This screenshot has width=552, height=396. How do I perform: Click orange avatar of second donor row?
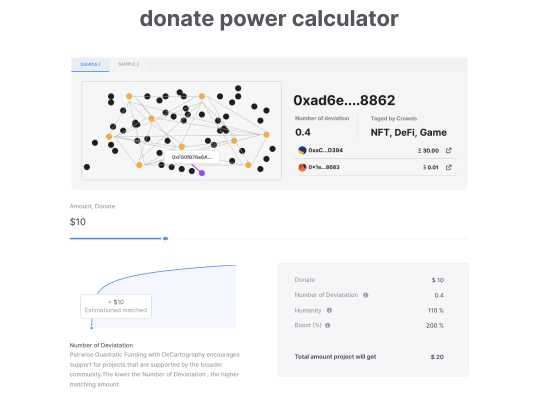tap(302, 167)
